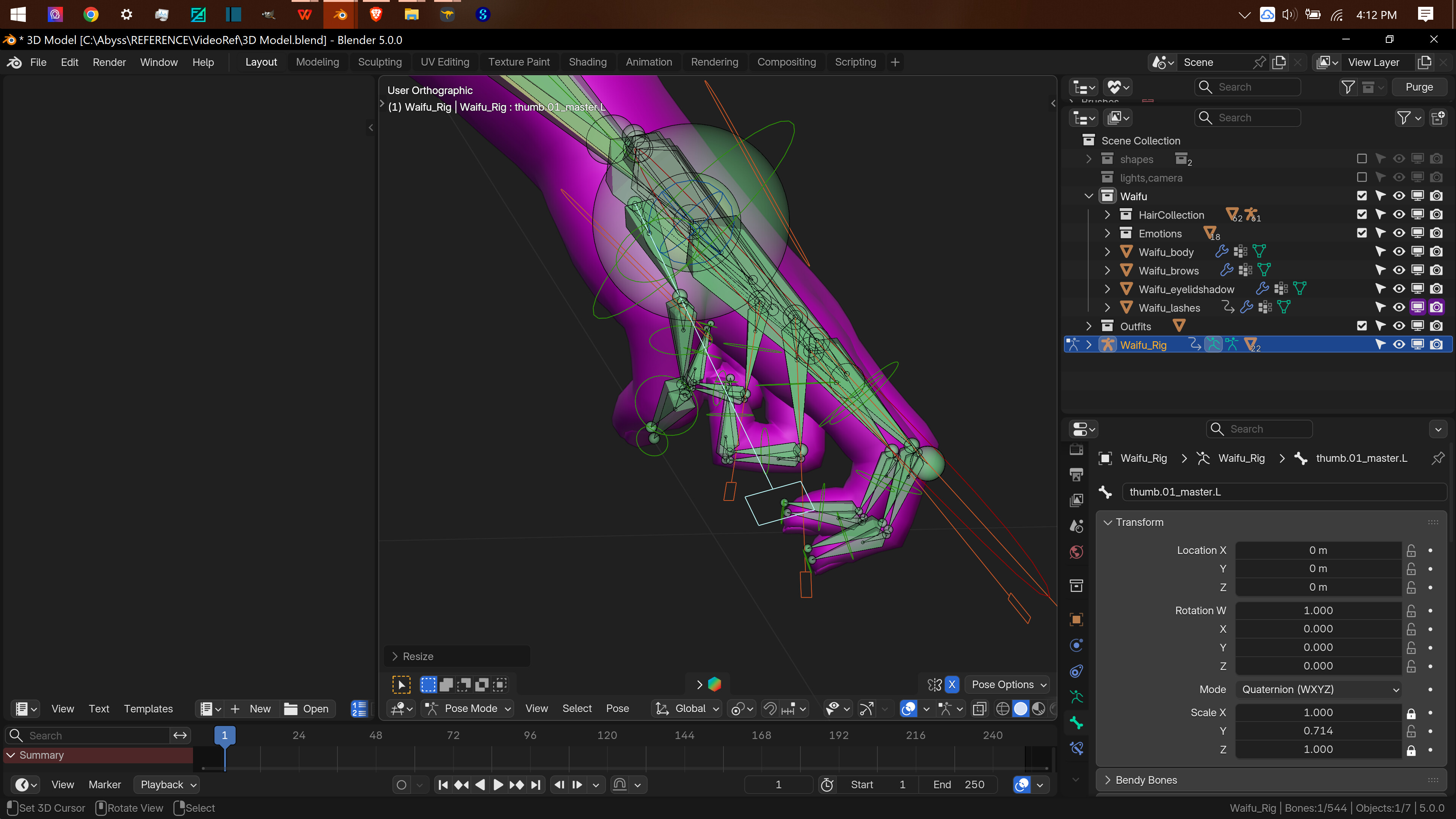This screenshot has height=819, width=1456.
Task: Jump to timeline end frame
Action: [x=535, y=784]
